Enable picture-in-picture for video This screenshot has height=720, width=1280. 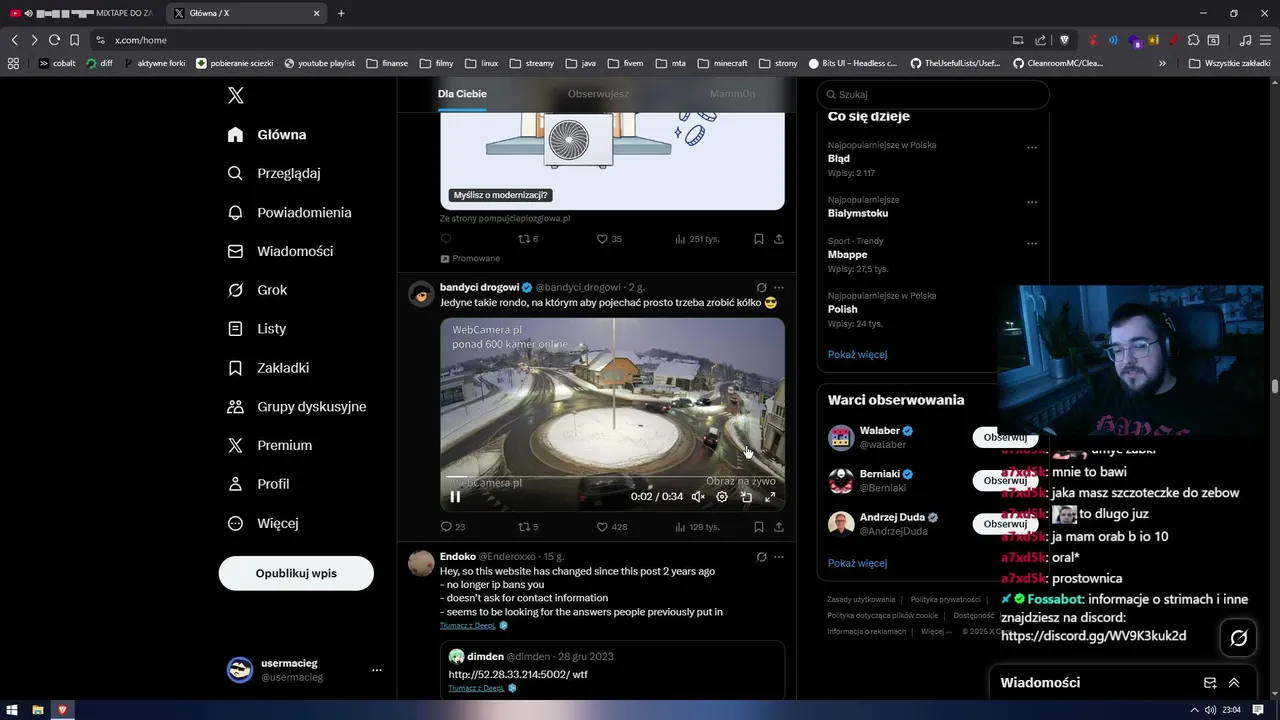click(x=746, y=496)
